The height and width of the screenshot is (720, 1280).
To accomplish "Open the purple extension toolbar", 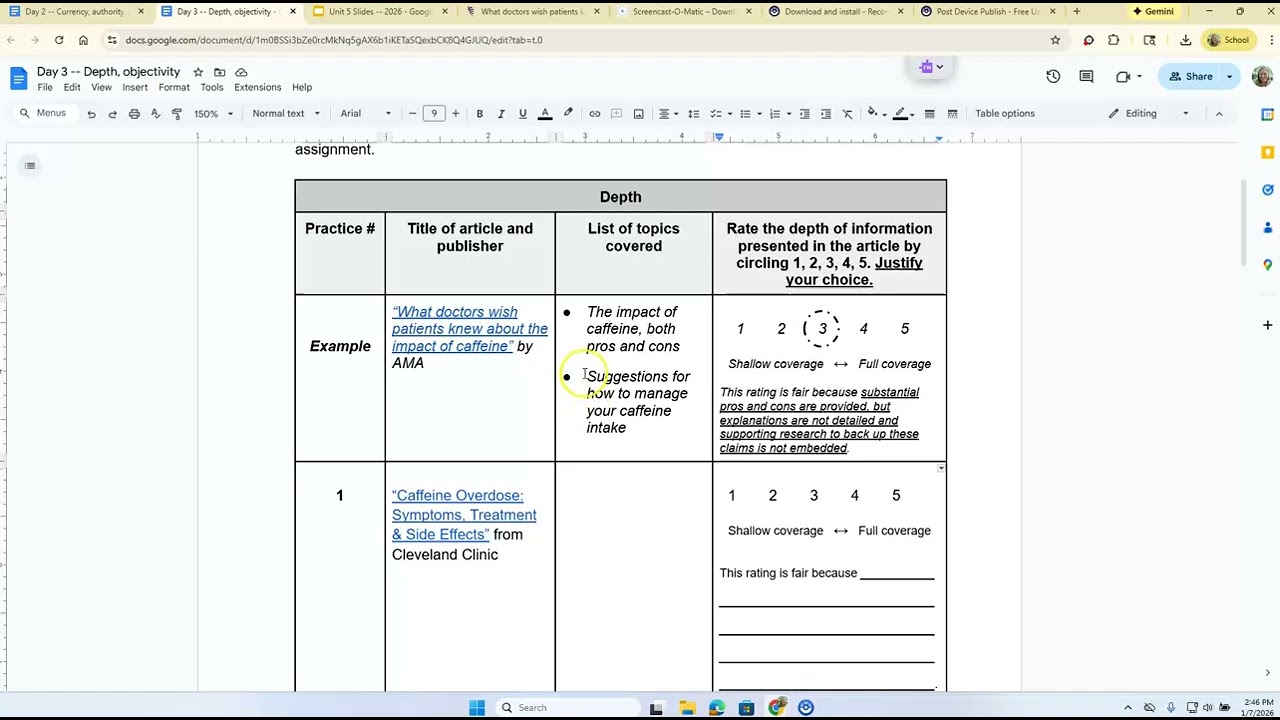I will pos(930,67).
